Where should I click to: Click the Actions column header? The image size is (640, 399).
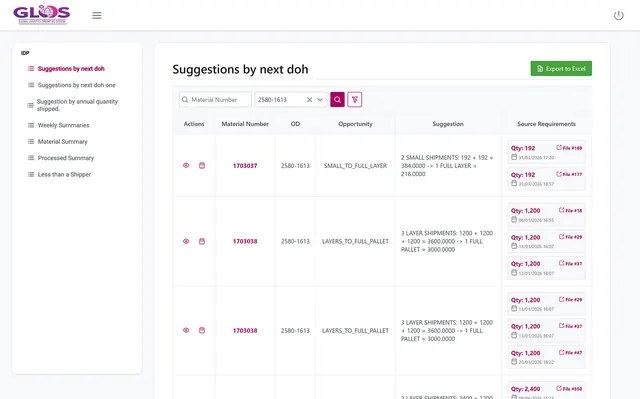194,124
